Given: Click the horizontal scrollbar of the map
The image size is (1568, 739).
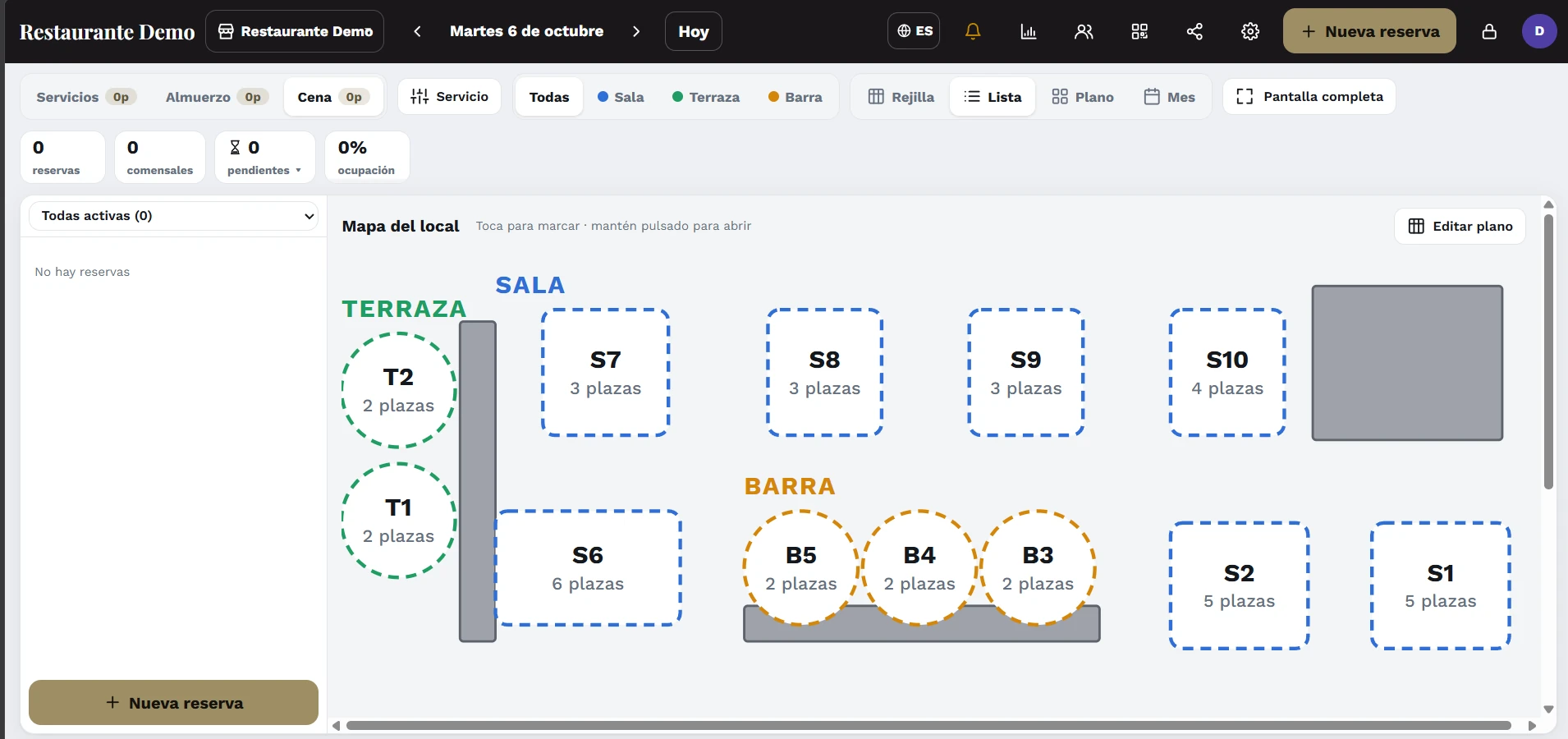Looking at the screenshot, I should point(928,725).
